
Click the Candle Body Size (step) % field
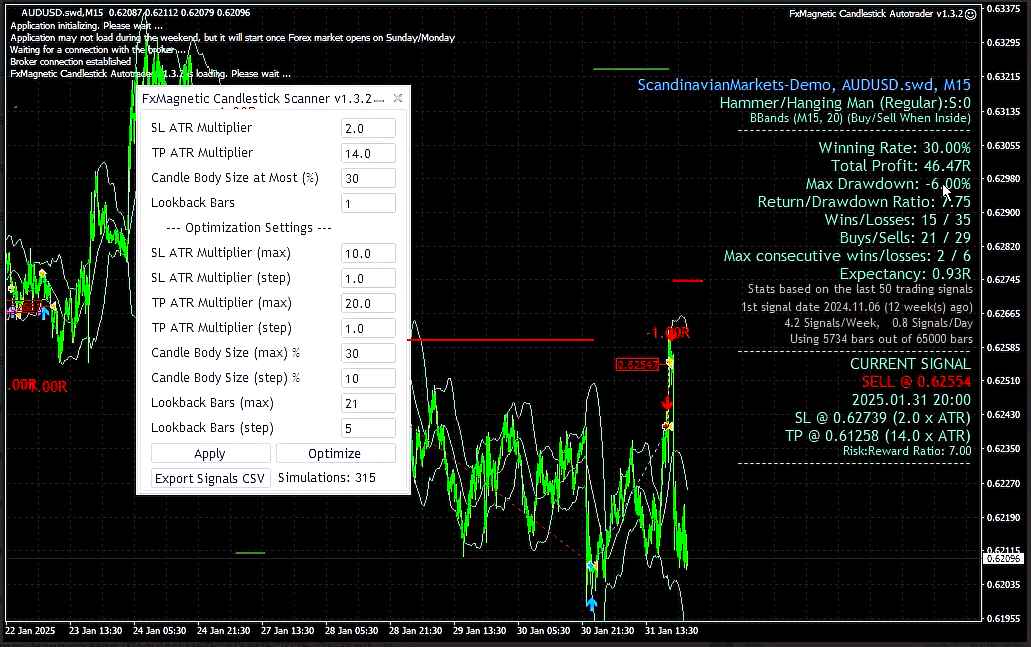(x=368, y=378)
